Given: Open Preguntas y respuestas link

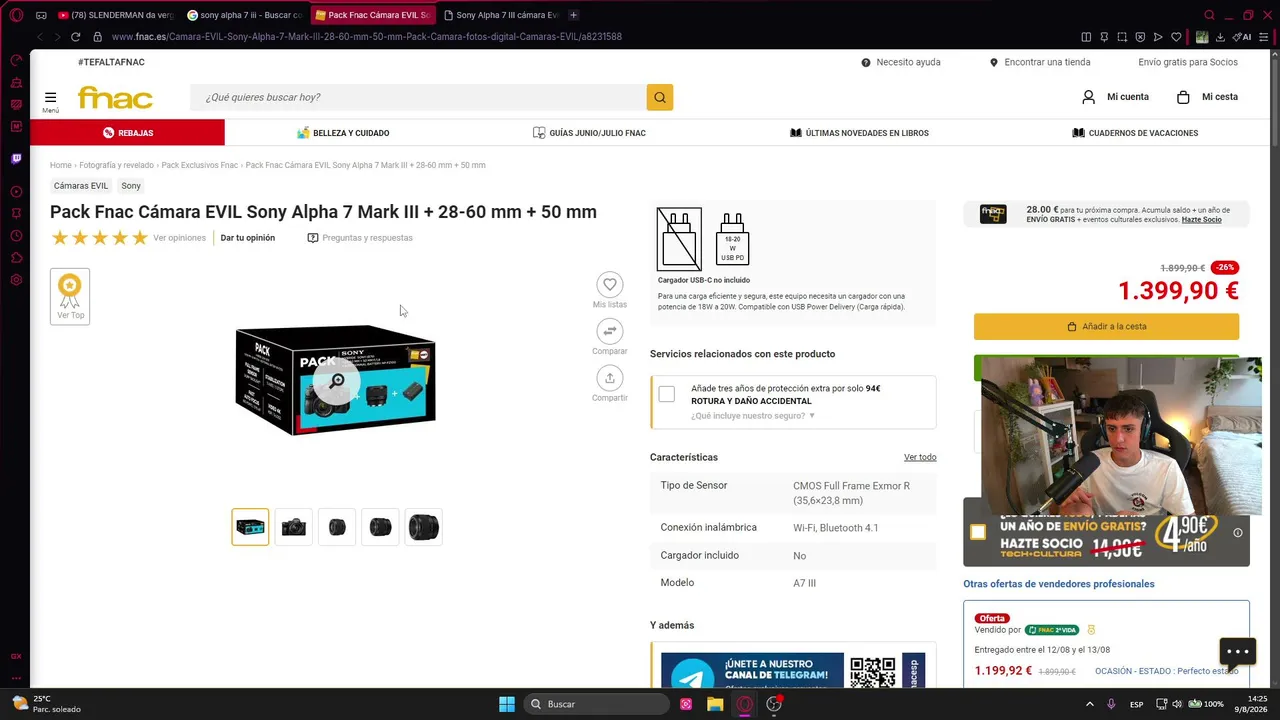Looking at the screenshot, I should coord(360,238).
